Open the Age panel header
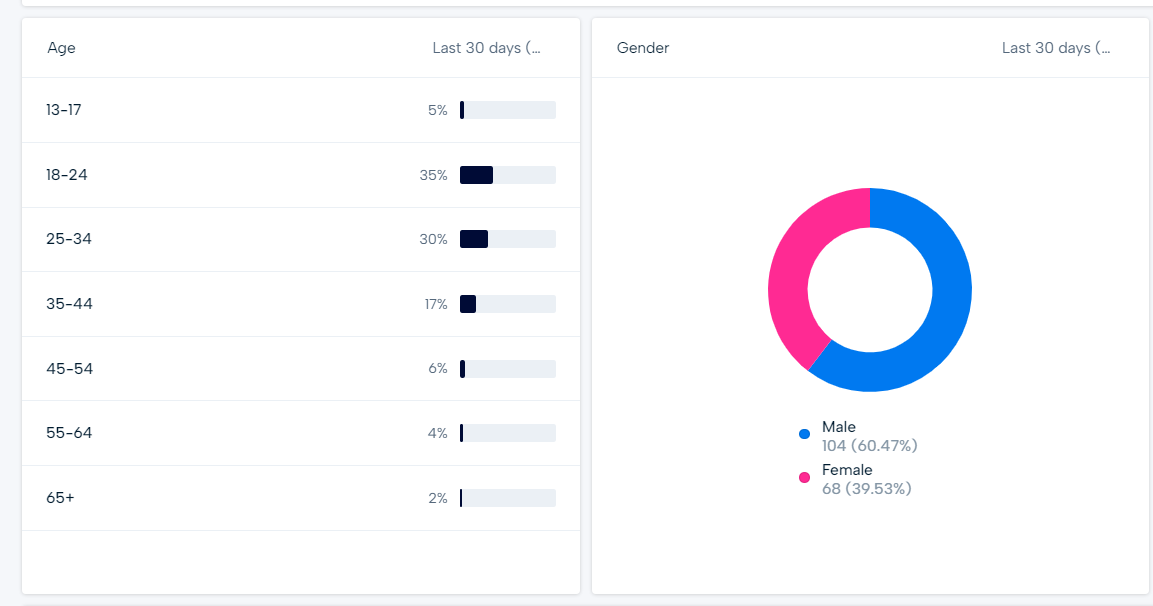1153x606 pixels. pos(60,47)
